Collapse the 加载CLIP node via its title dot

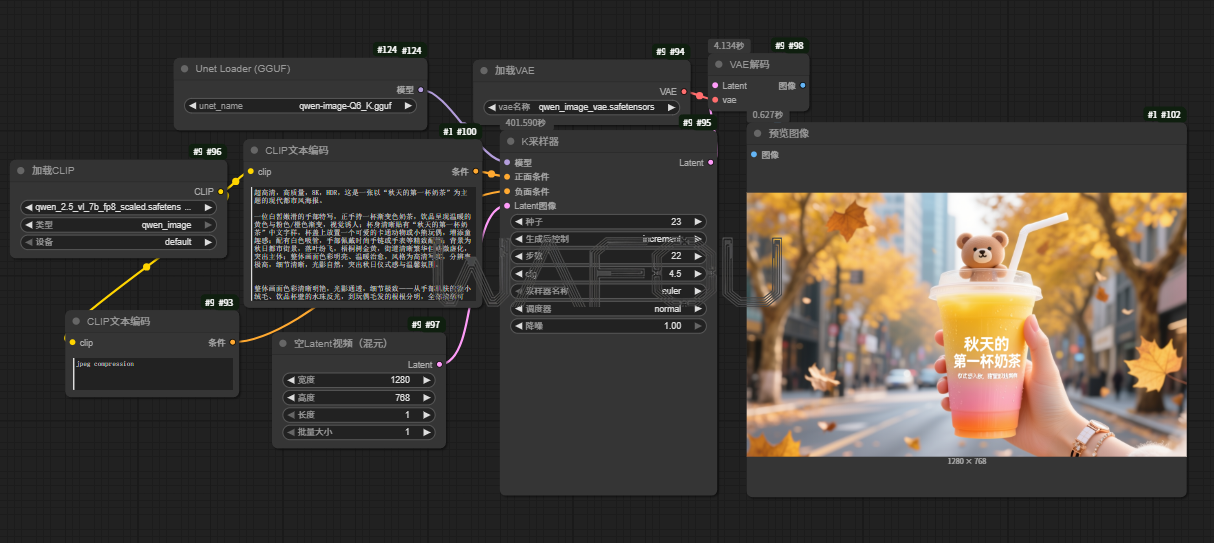(x=21, y=171)
